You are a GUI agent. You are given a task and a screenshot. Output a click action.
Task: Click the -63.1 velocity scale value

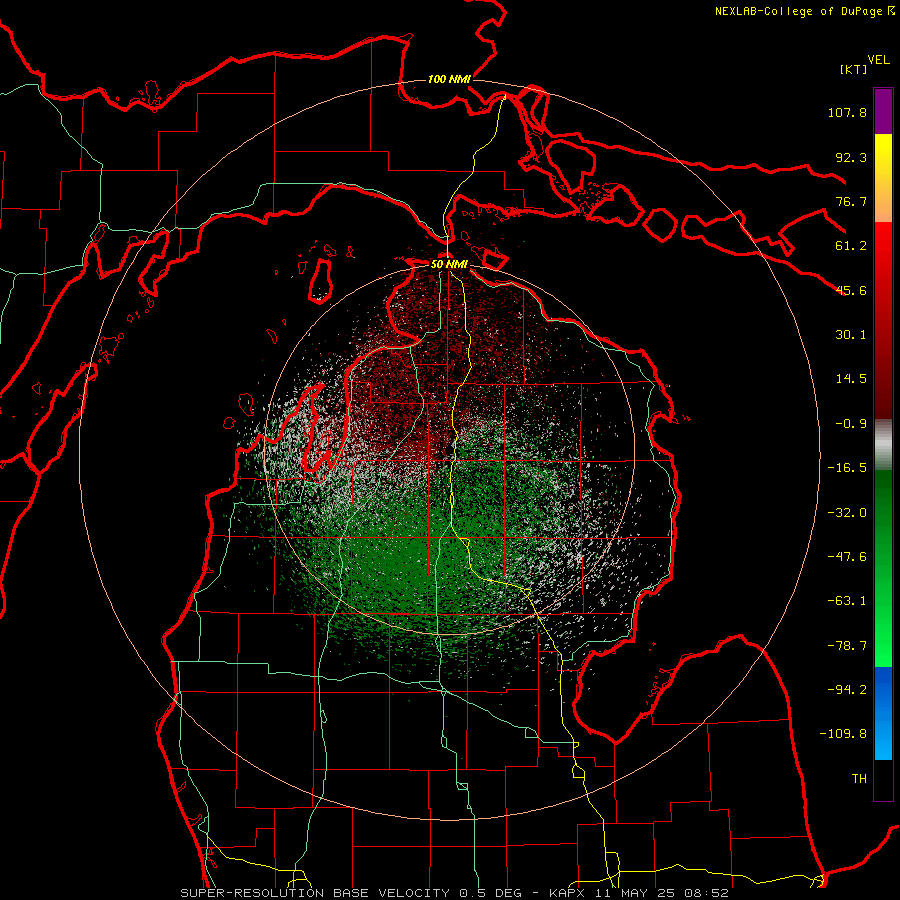[847, 601]
